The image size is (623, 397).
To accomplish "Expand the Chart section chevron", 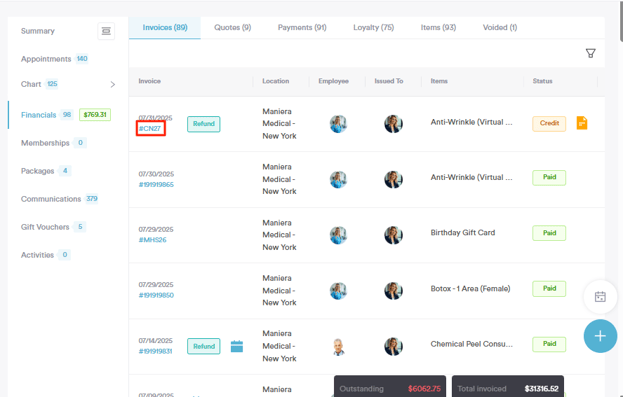I will [113, 84].
